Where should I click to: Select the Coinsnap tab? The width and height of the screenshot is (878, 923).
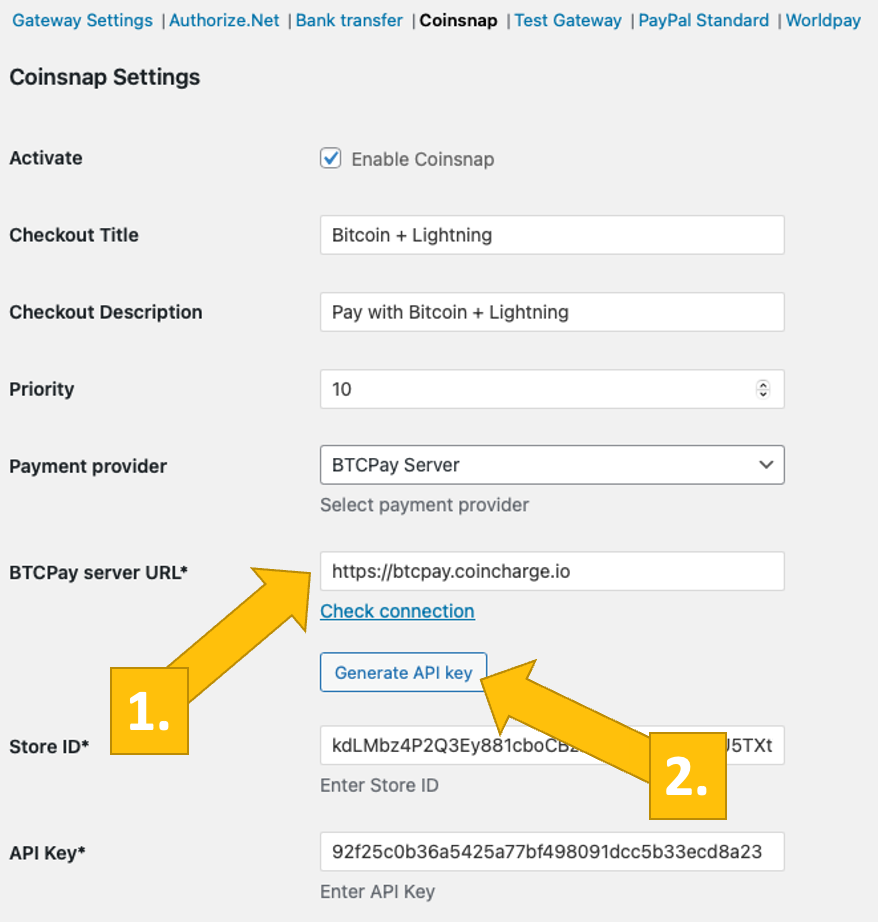click(x=458, y=20)
